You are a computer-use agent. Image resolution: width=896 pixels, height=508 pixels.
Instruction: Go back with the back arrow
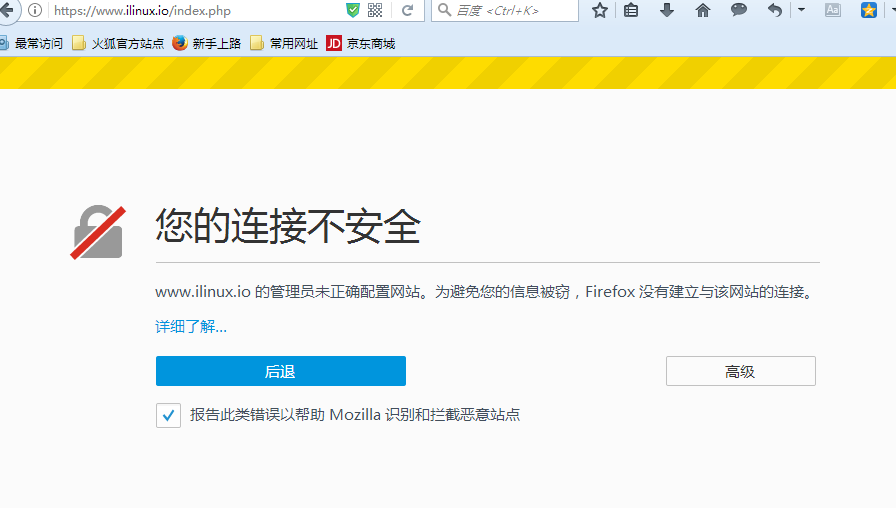6,10
